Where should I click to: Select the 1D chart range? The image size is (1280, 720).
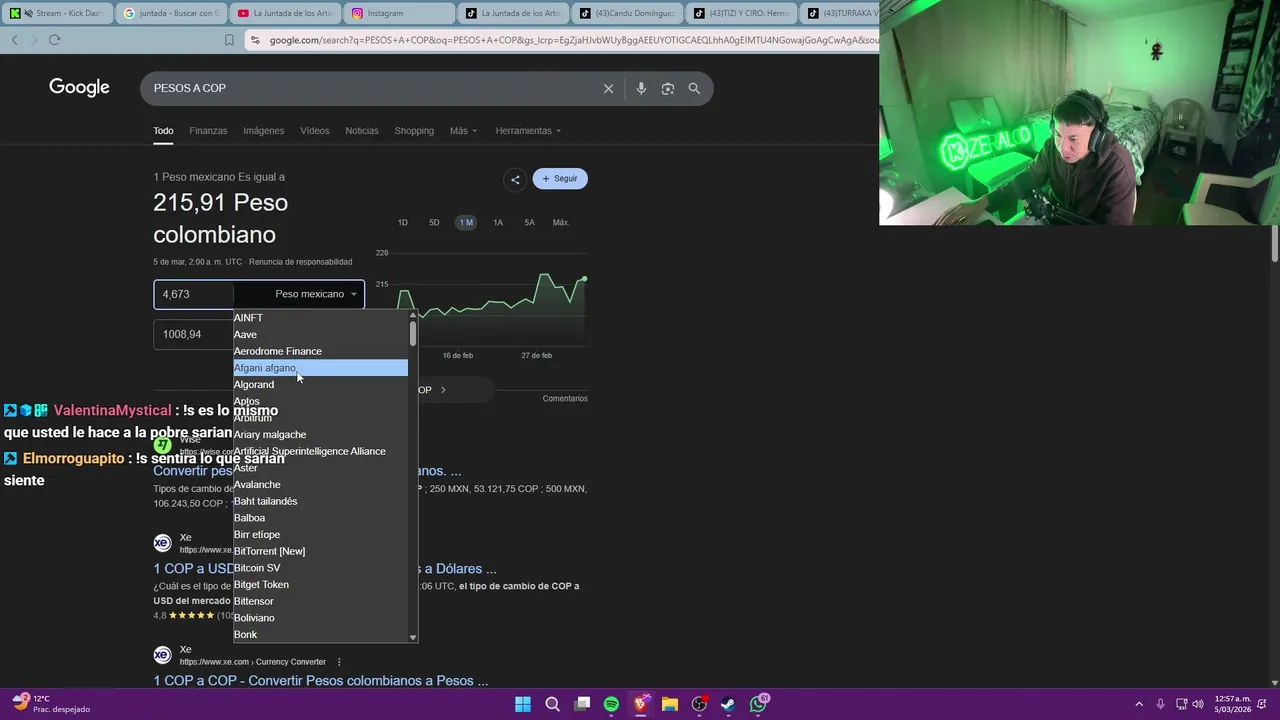click(x=403, y=222)
